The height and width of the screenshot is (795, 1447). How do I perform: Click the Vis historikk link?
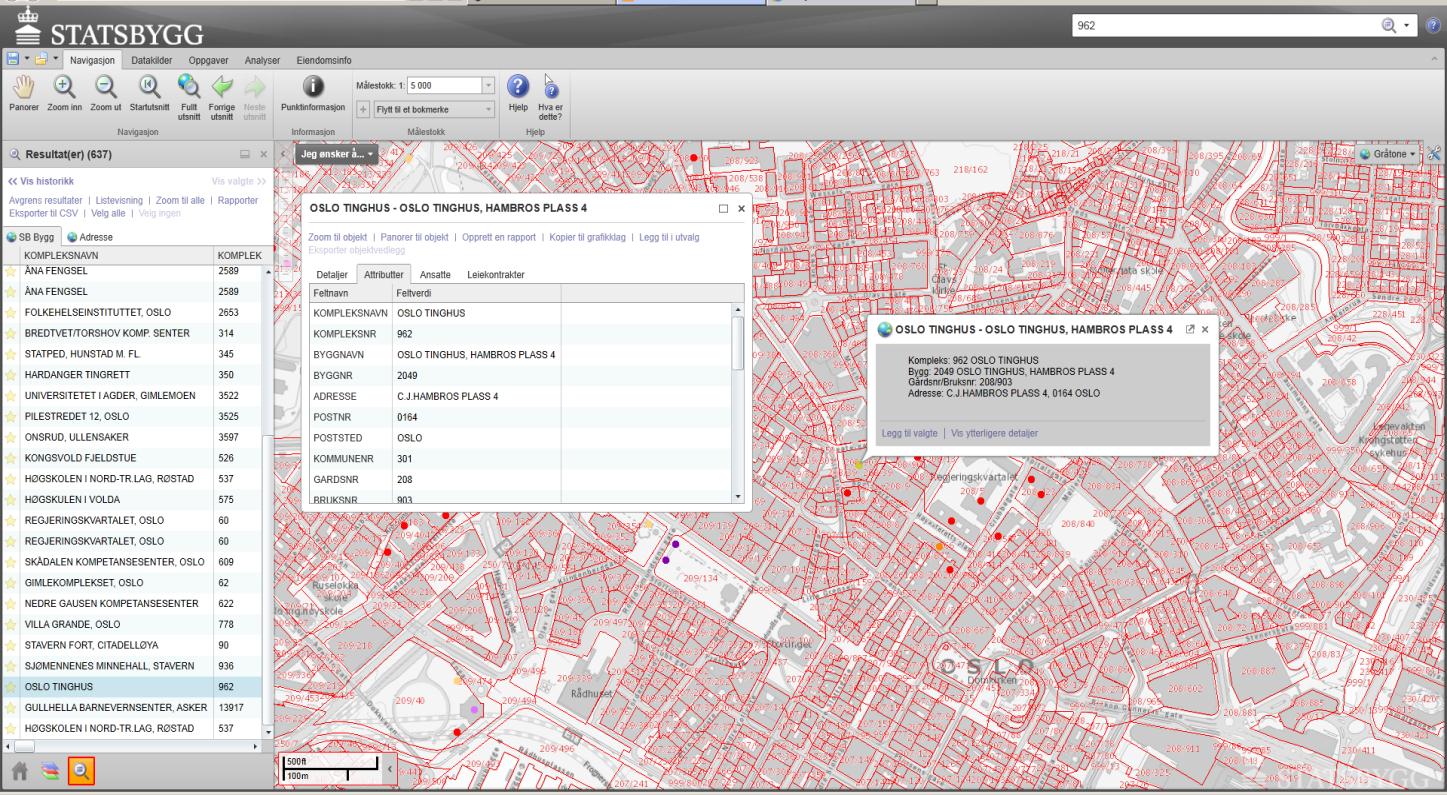pos(41,181)
